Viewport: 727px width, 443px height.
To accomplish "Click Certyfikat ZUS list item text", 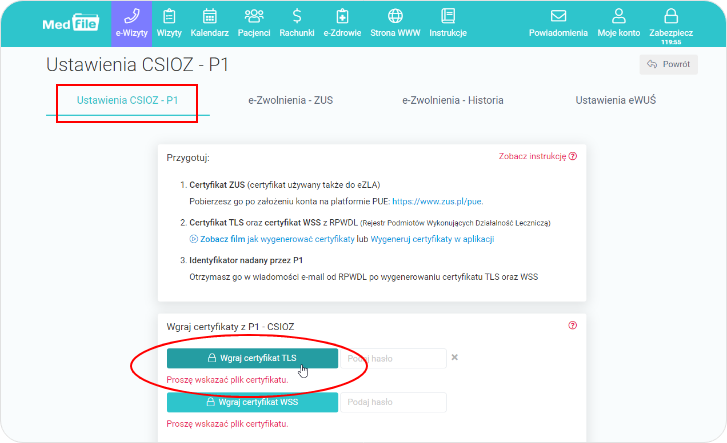I will tap(285, 185).
